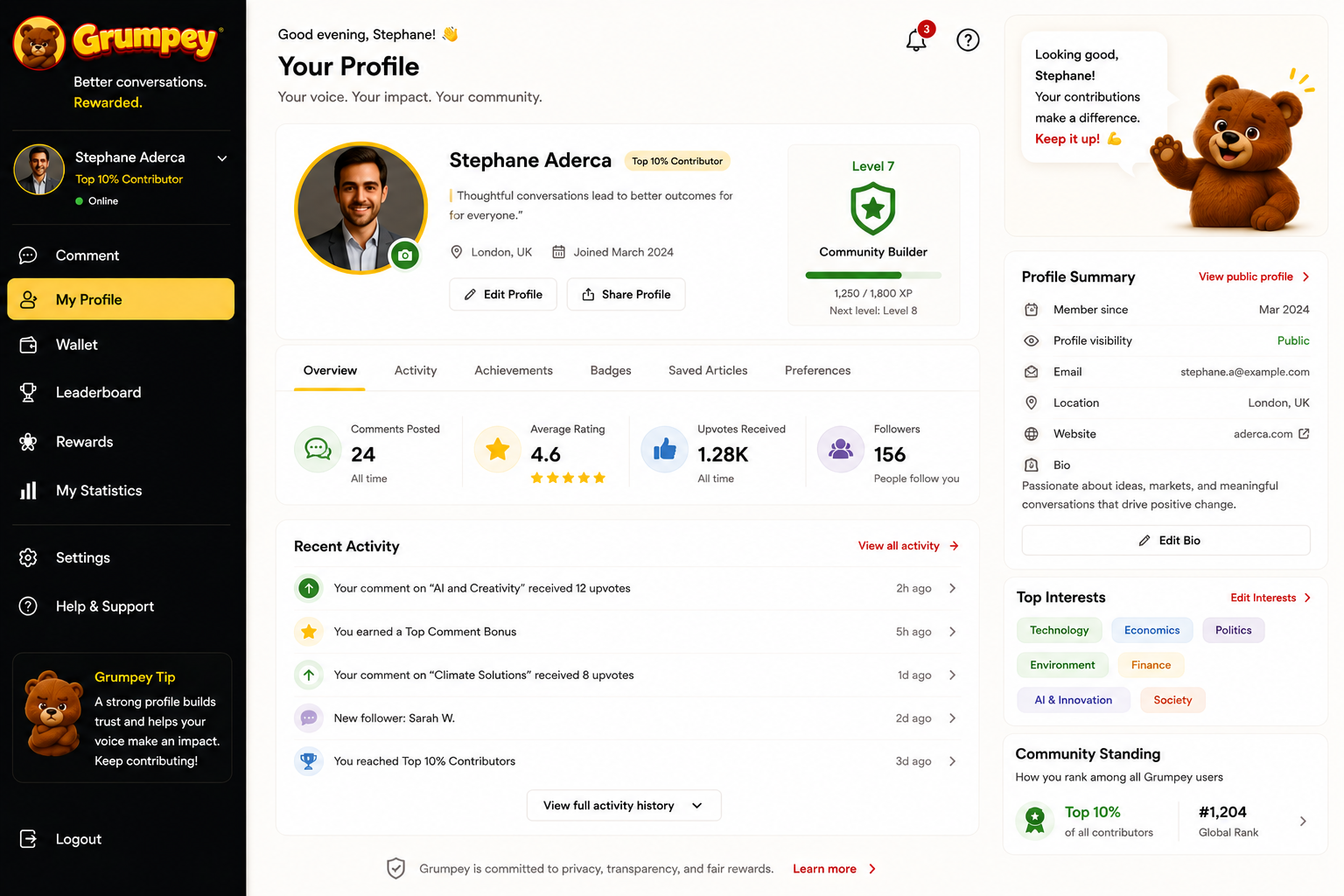Viewport: 1344px width, 896px height.
Task: Select the Finance interest tag
Action: coord(1151,665)
